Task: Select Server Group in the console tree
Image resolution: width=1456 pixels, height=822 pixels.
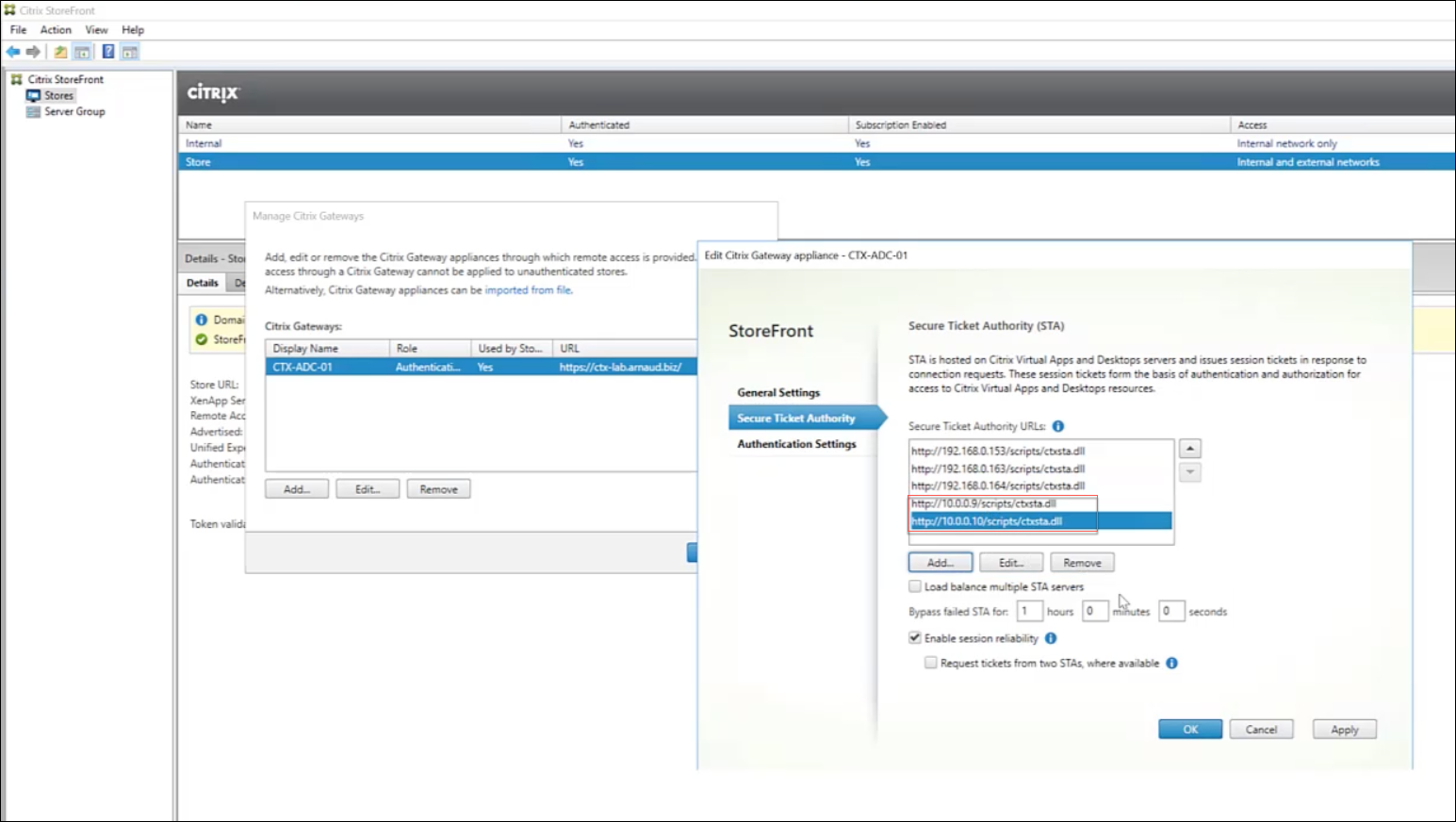Action: (74, 111)
